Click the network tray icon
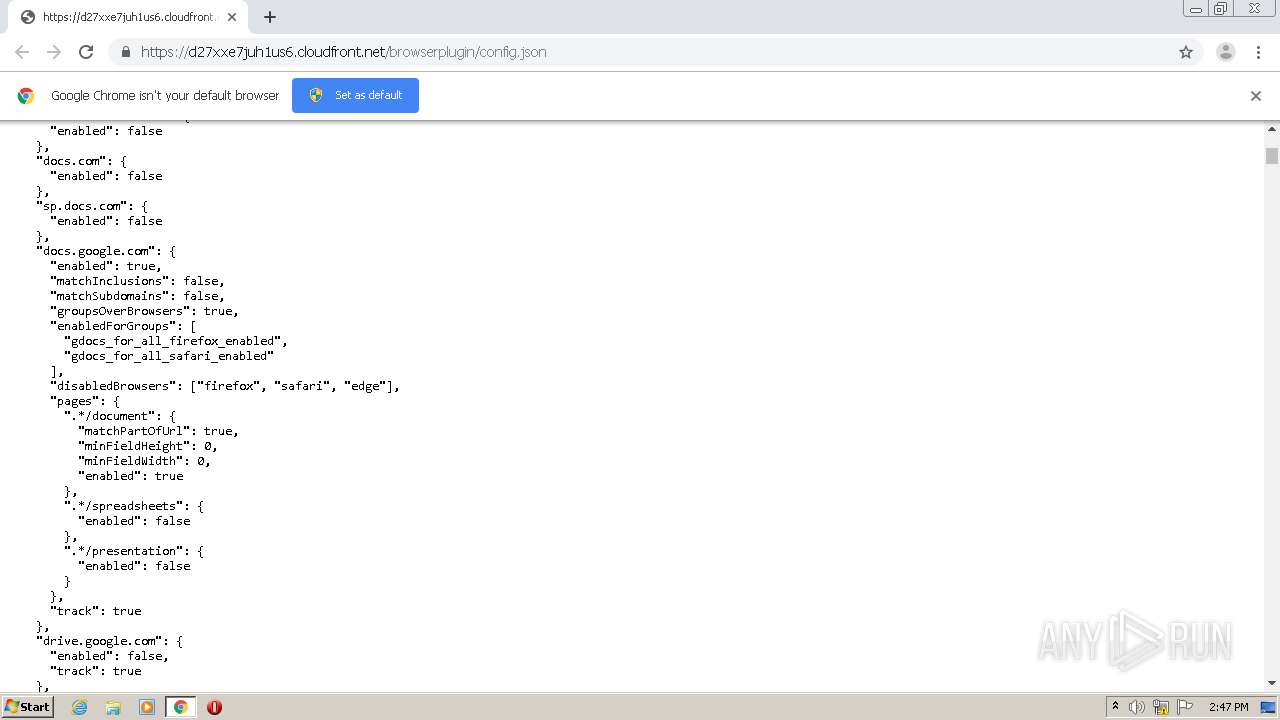 (x=1161, y=707)
